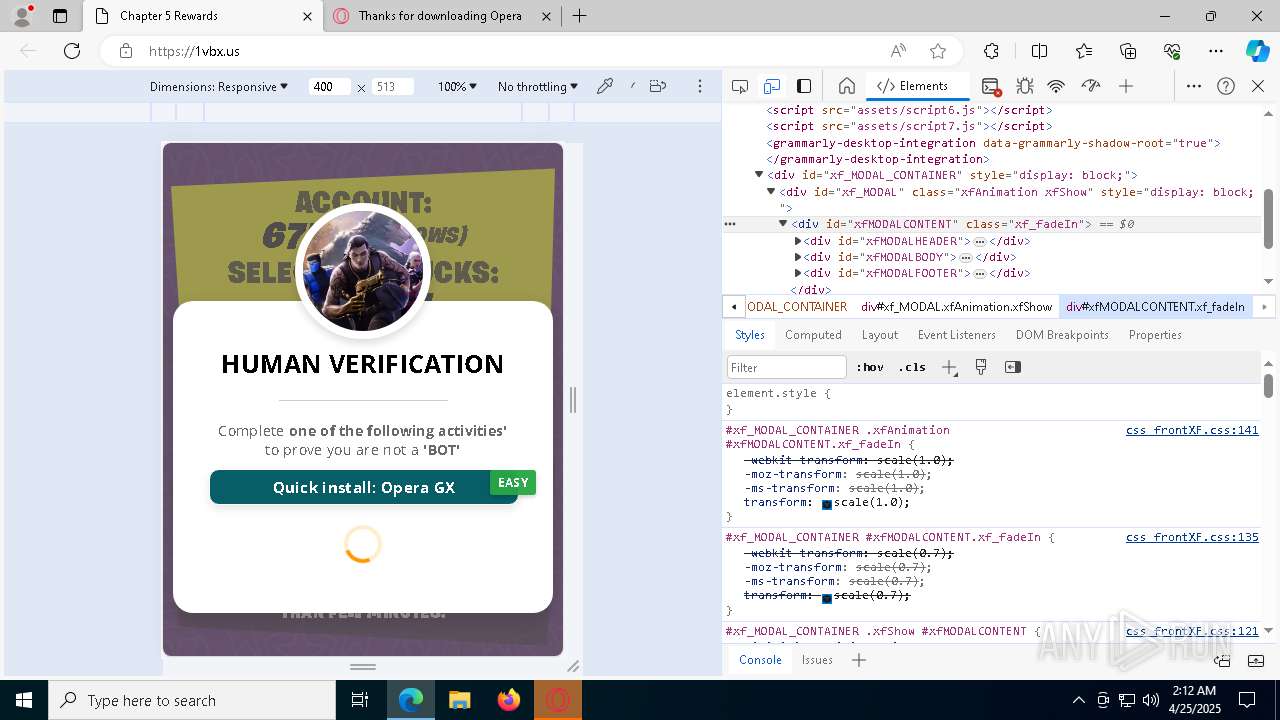Toggle :hov element state panel
Viewport: 1280px width, 720px height.
(x=870, y=367)
